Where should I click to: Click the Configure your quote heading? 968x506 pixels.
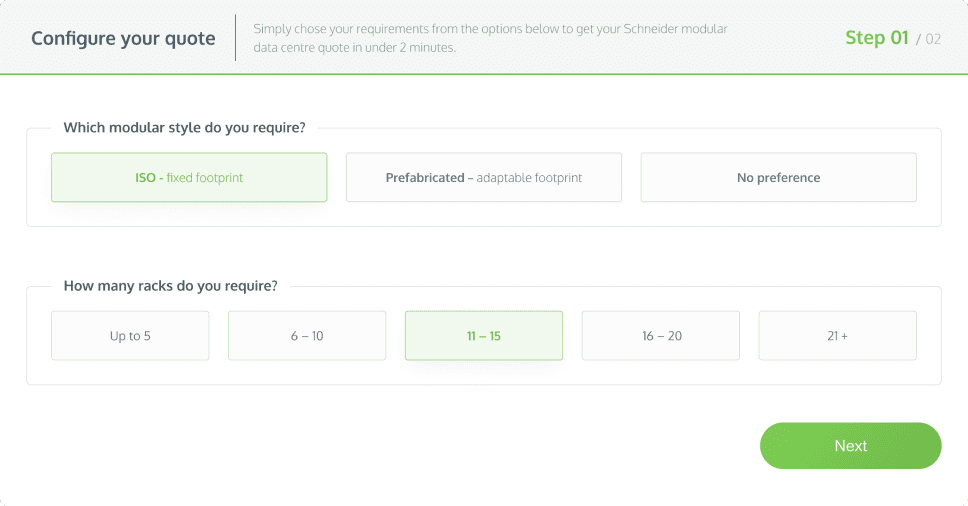click(x=123, y=38)
